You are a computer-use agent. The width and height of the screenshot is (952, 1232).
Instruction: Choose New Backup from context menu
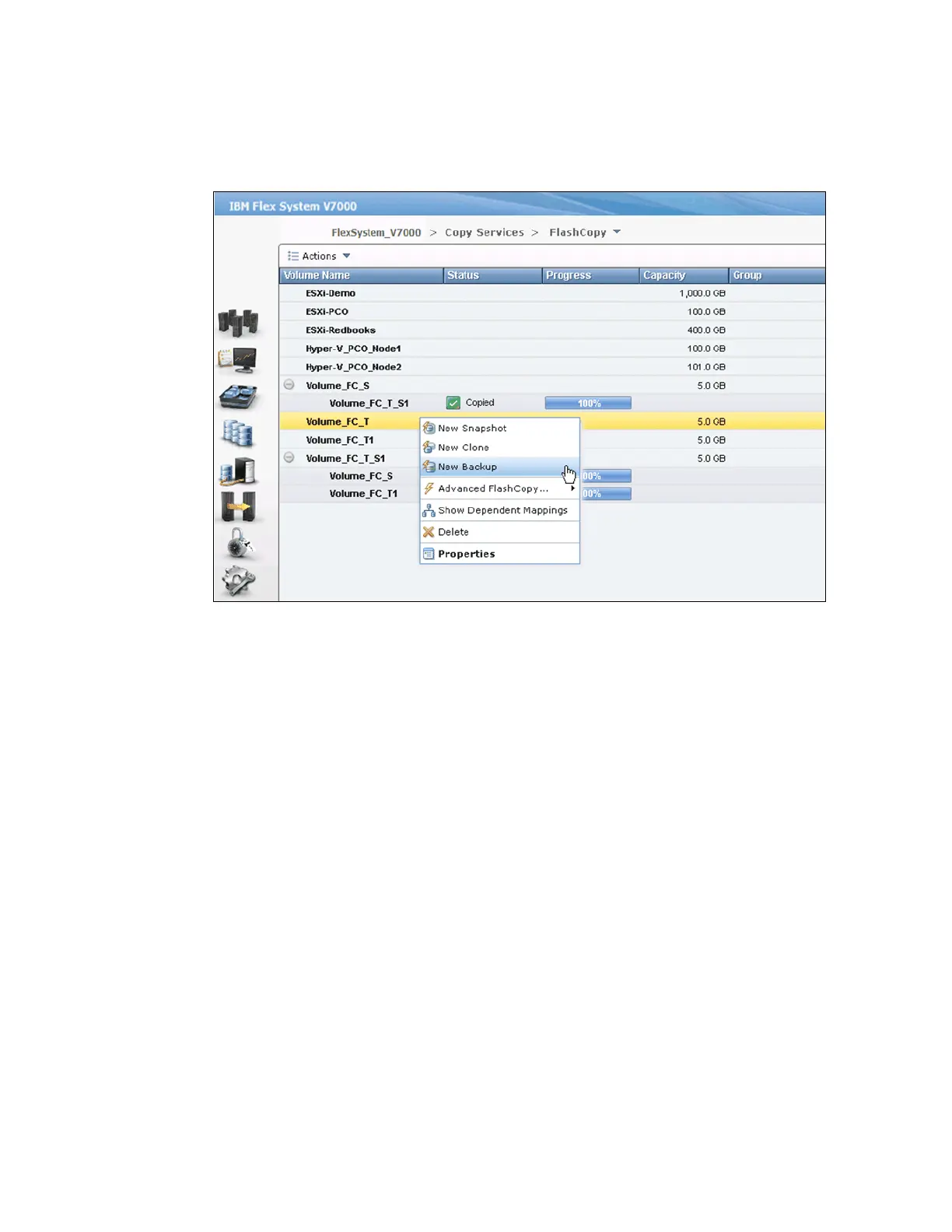(500, 467)
